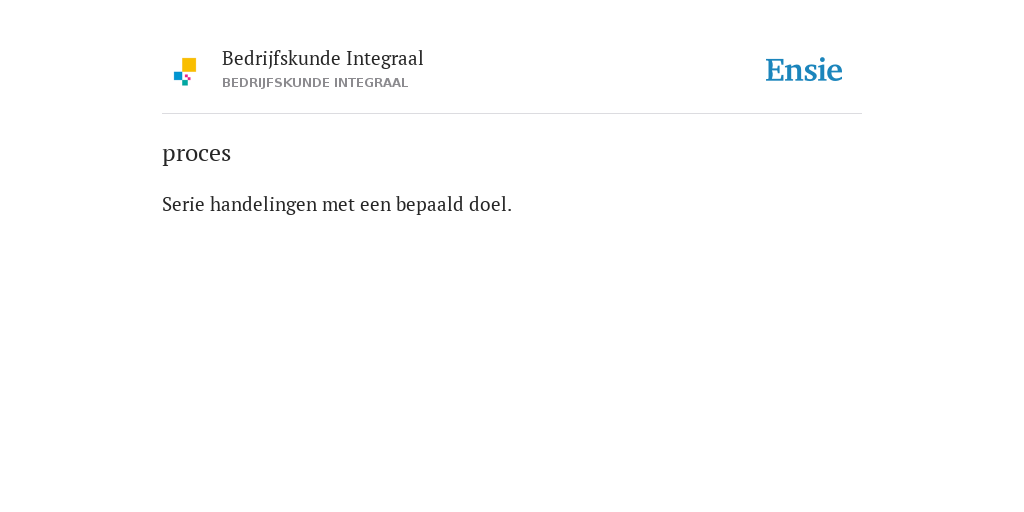Screen dimensions: 1024x512
Task: Click the small pink squares in logo
Action: pyautogui.click(x=187, y=77)
